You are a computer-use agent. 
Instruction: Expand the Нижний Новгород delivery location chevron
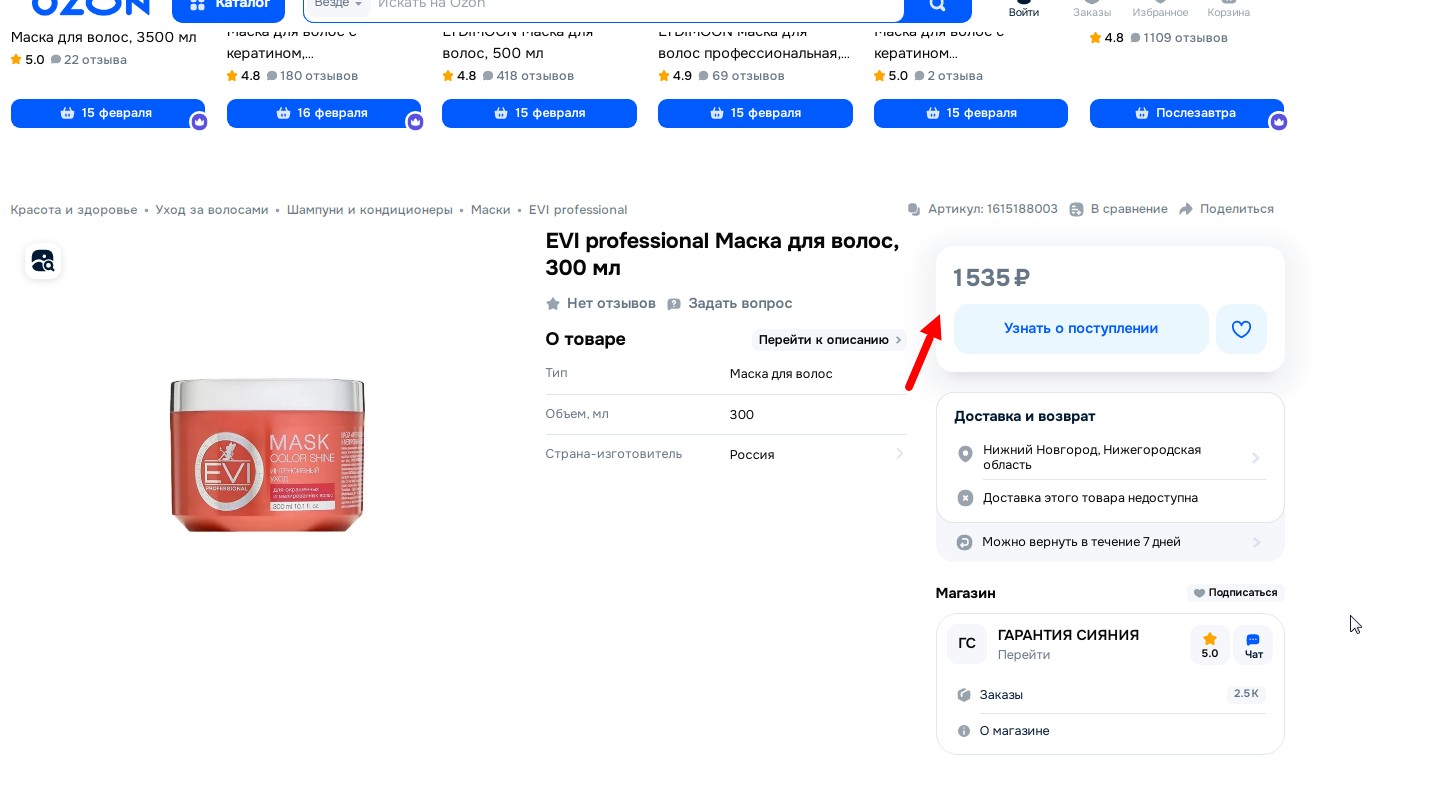click(1256, 458)
